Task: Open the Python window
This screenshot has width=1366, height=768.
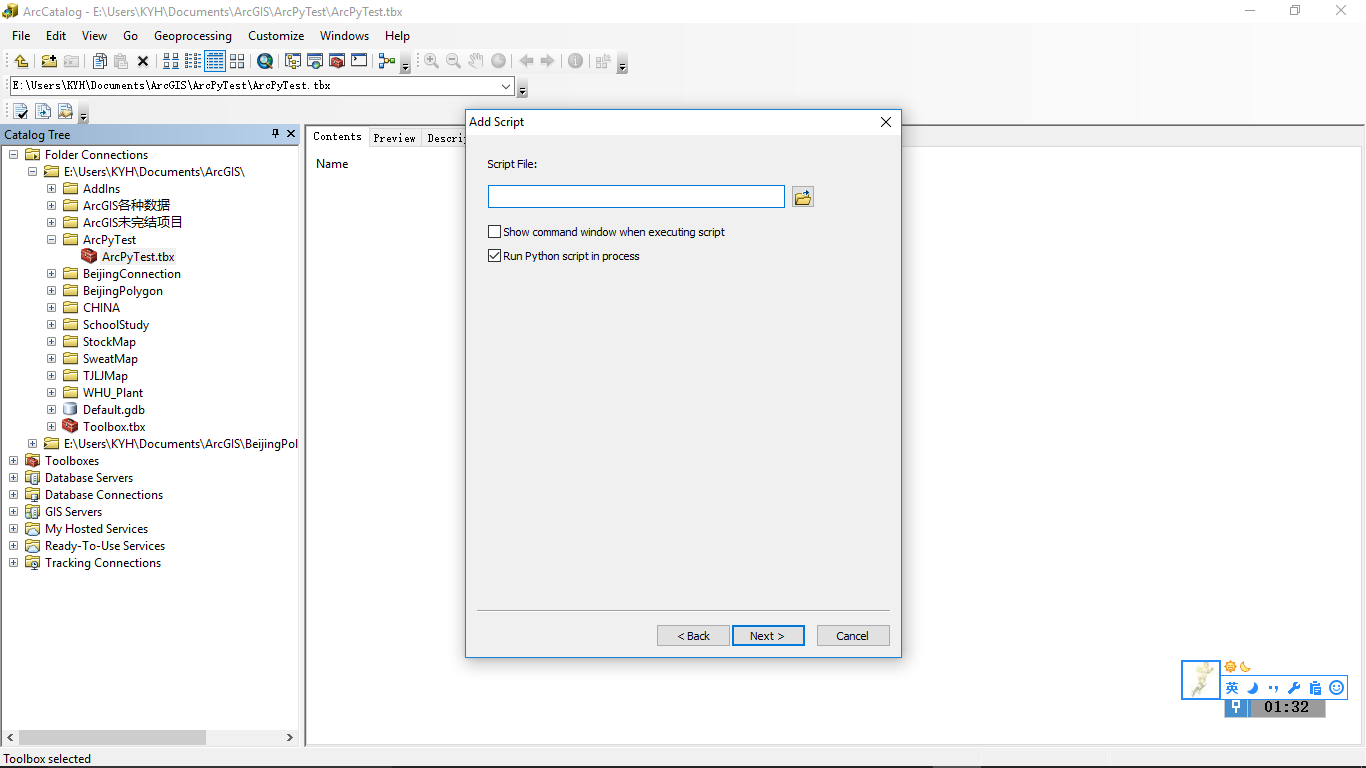Action: pos(359,61)
